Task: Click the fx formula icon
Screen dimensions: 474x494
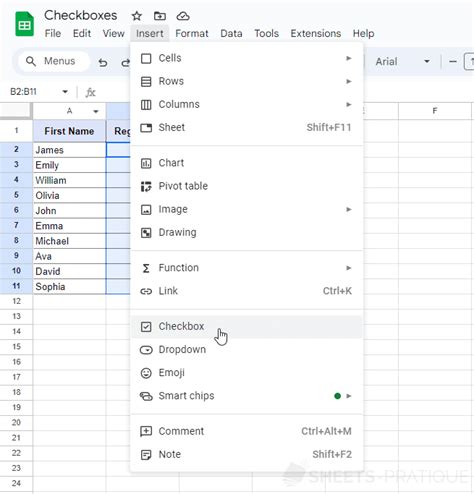Action: 90,92
